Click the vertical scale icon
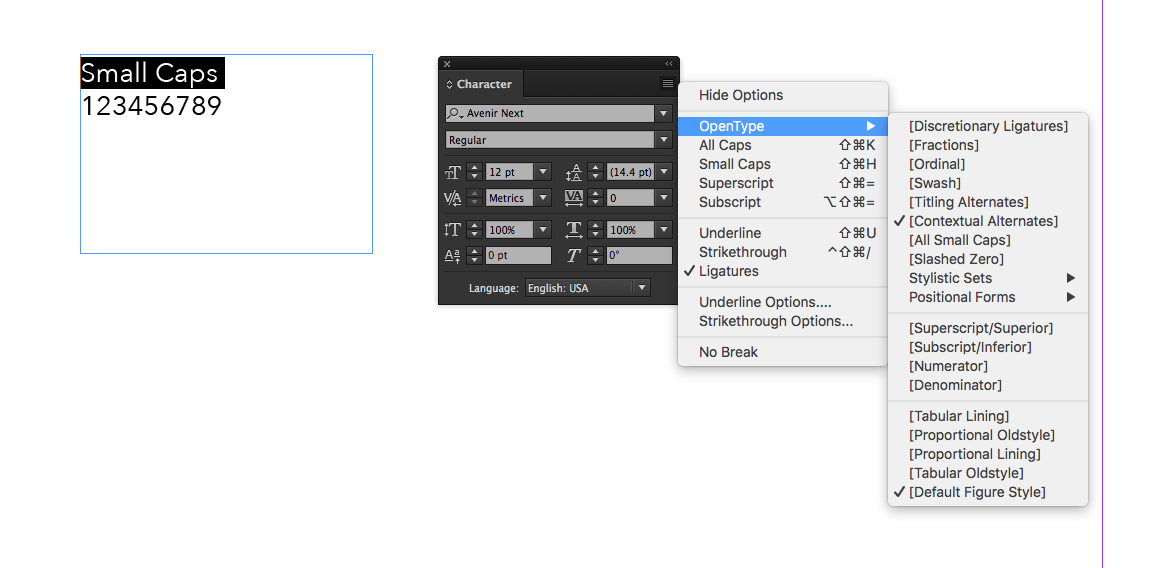 point(453,230)
